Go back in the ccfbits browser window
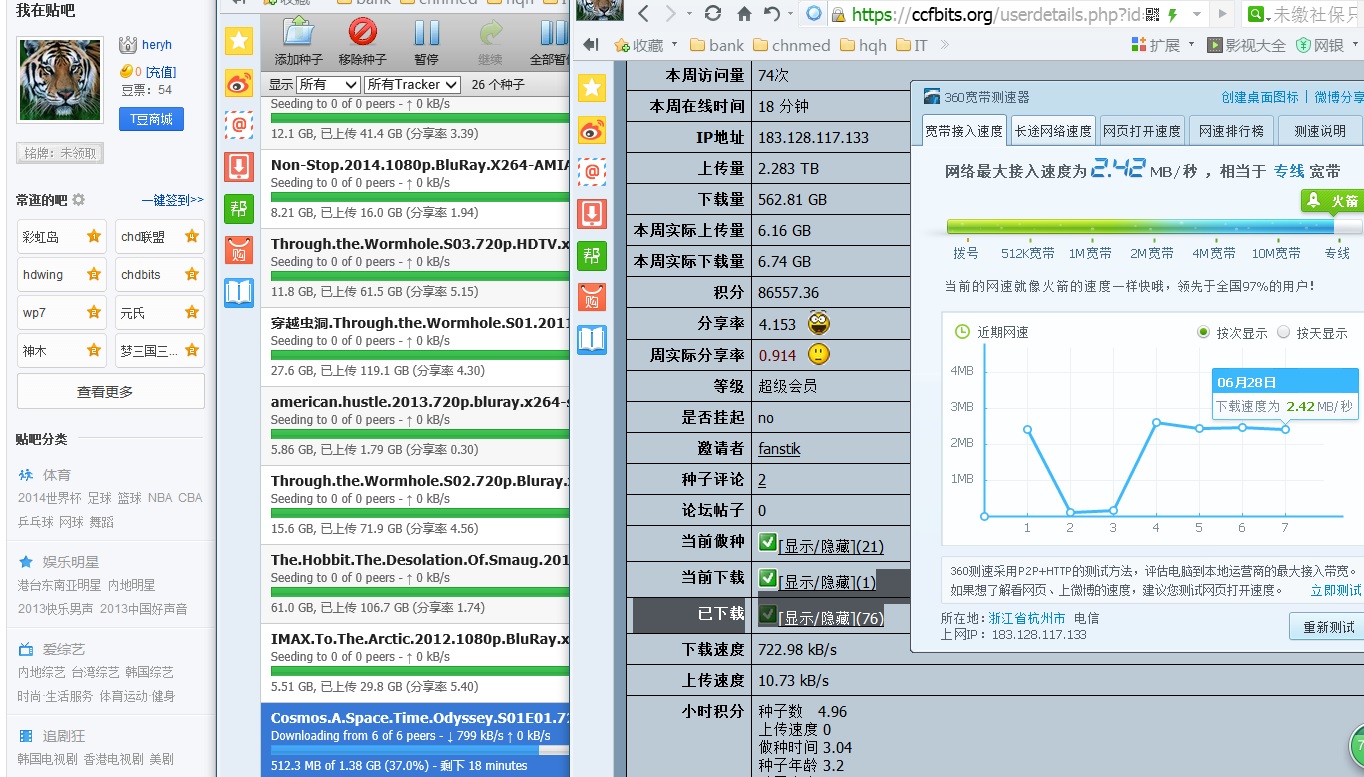1364x777 pixels. [x=644, y=14]
